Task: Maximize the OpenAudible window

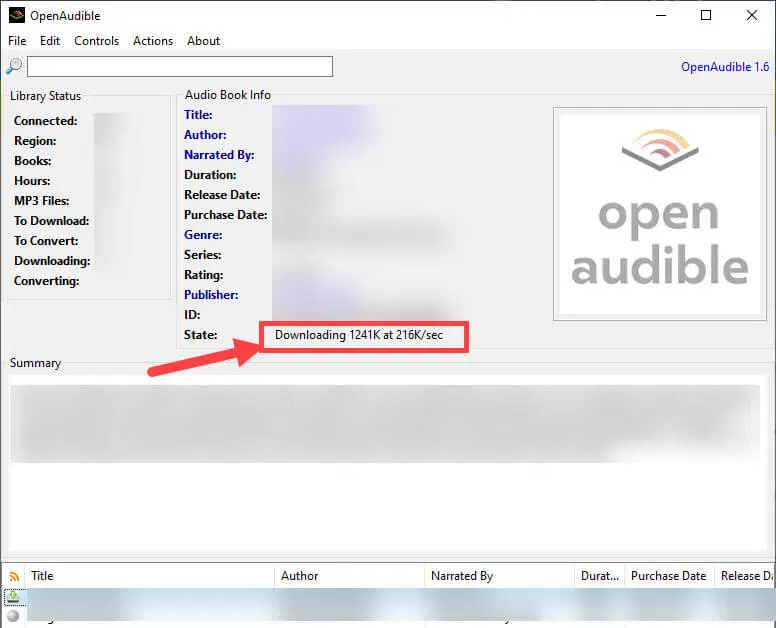Action: point(706,16)
